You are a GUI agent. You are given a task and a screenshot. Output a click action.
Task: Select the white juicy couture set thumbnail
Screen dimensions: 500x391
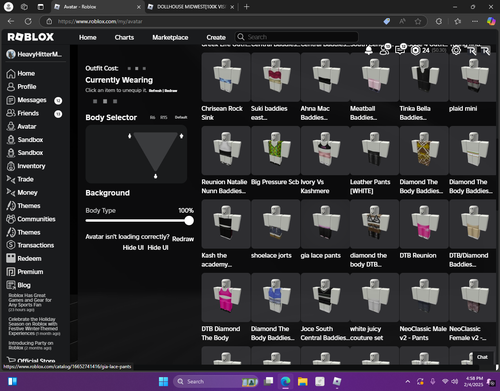click(x=374, y=297)
